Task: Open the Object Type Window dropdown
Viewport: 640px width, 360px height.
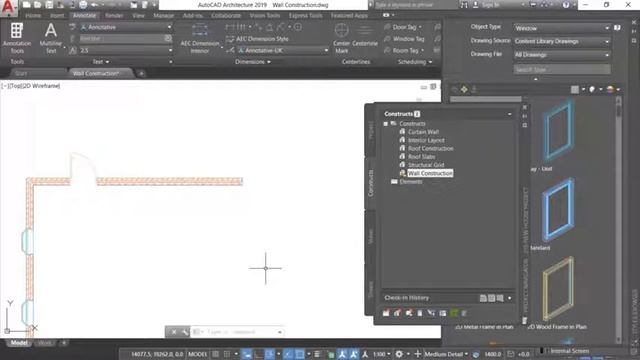Action: (x=562, y=28)
